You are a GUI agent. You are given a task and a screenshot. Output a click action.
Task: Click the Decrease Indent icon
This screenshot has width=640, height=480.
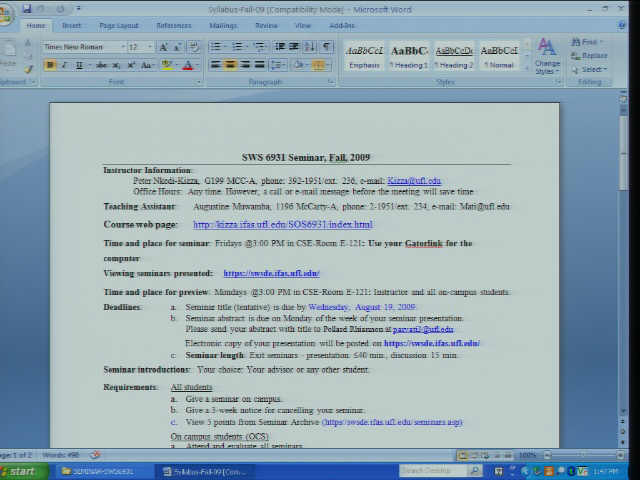(280, 46)
